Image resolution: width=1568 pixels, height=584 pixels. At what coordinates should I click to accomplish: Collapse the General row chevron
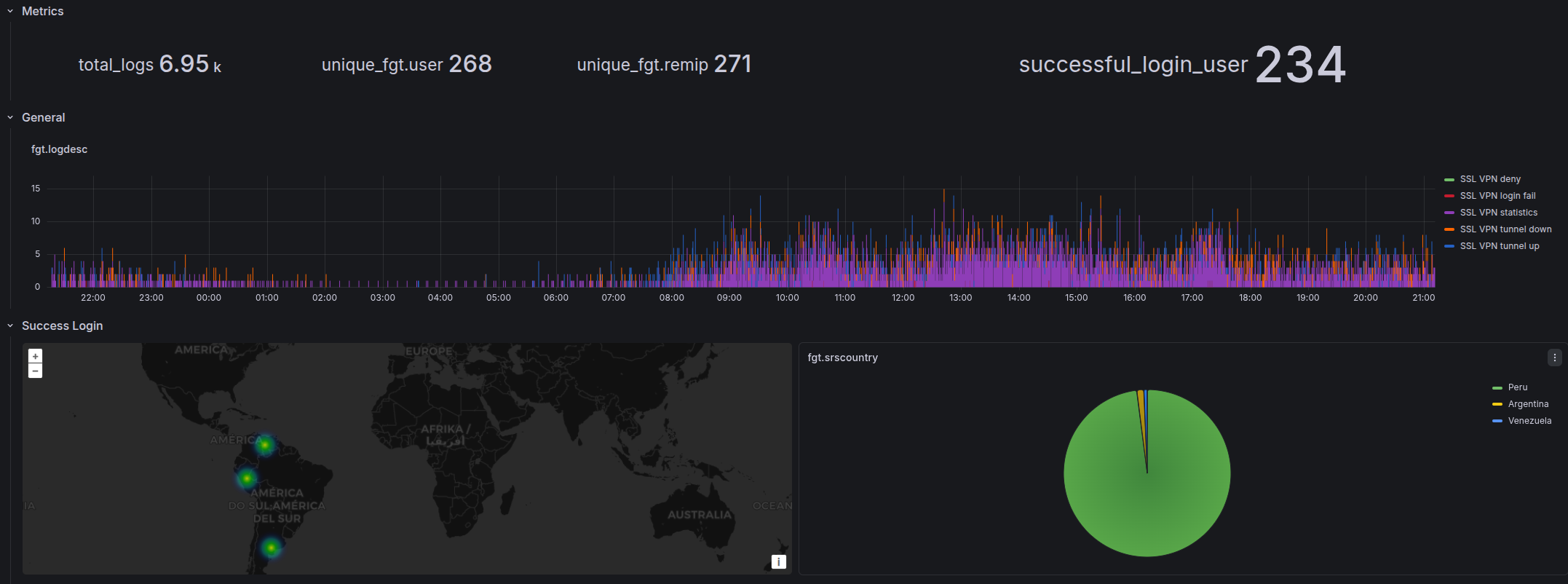click(10, 118)
